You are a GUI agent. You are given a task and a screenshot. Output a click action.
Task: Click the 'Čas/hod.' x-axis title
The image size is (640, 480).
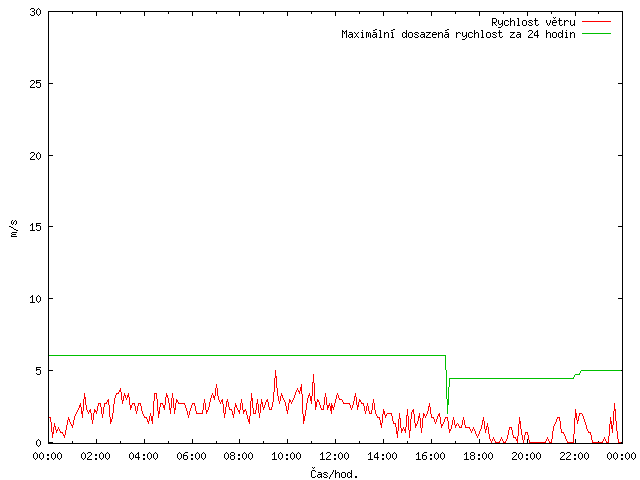pos(334,474)
